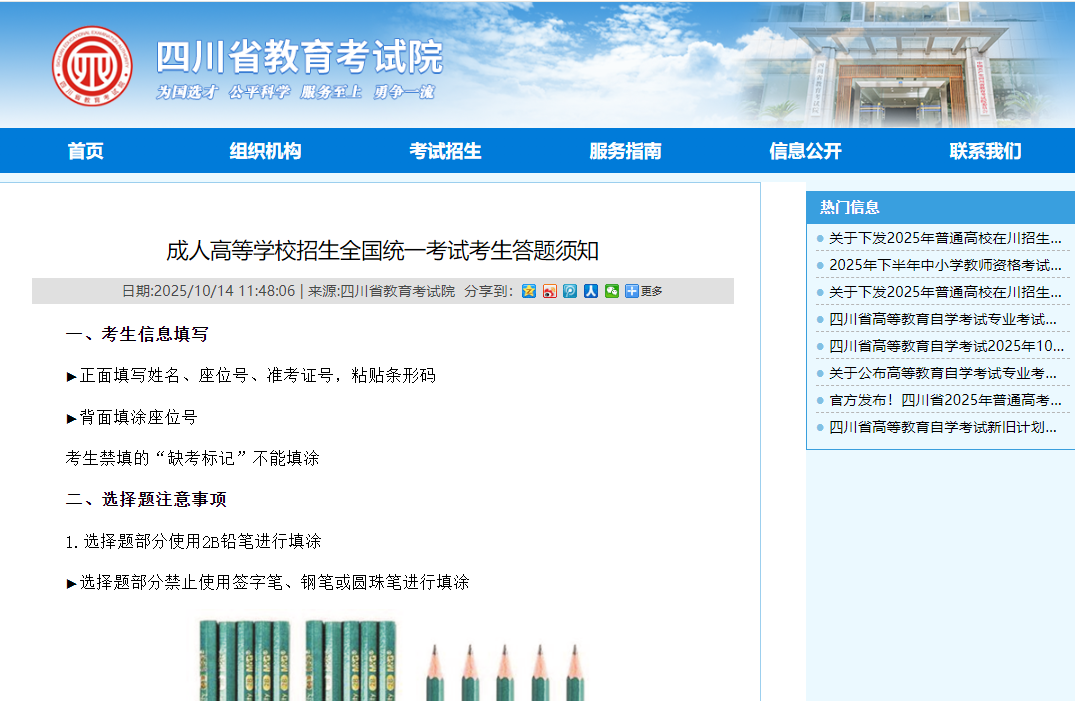
Task: Share to QQ Zone via star icon
Action: pyautogui.click(x=529, y=291)
